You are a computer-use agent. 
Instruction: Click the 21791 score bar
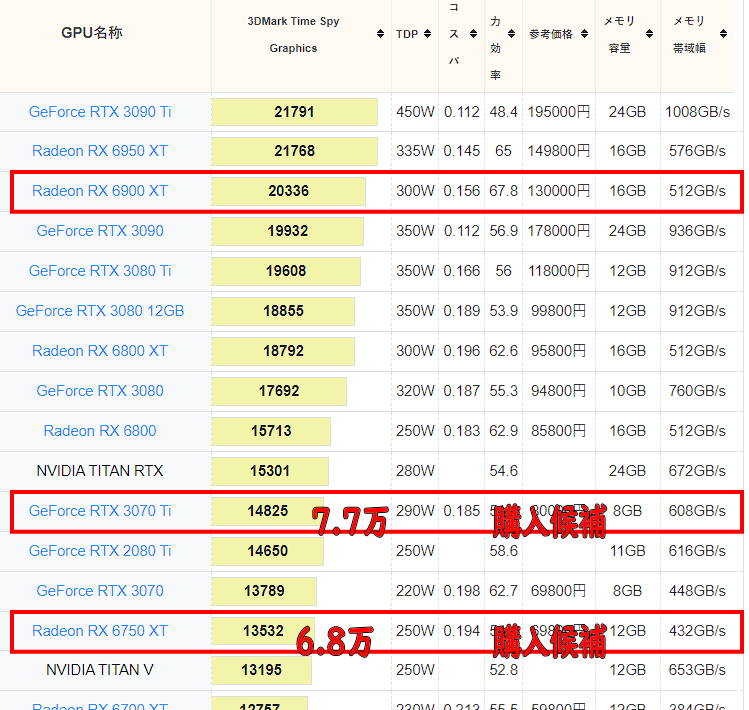click(294, 112)
